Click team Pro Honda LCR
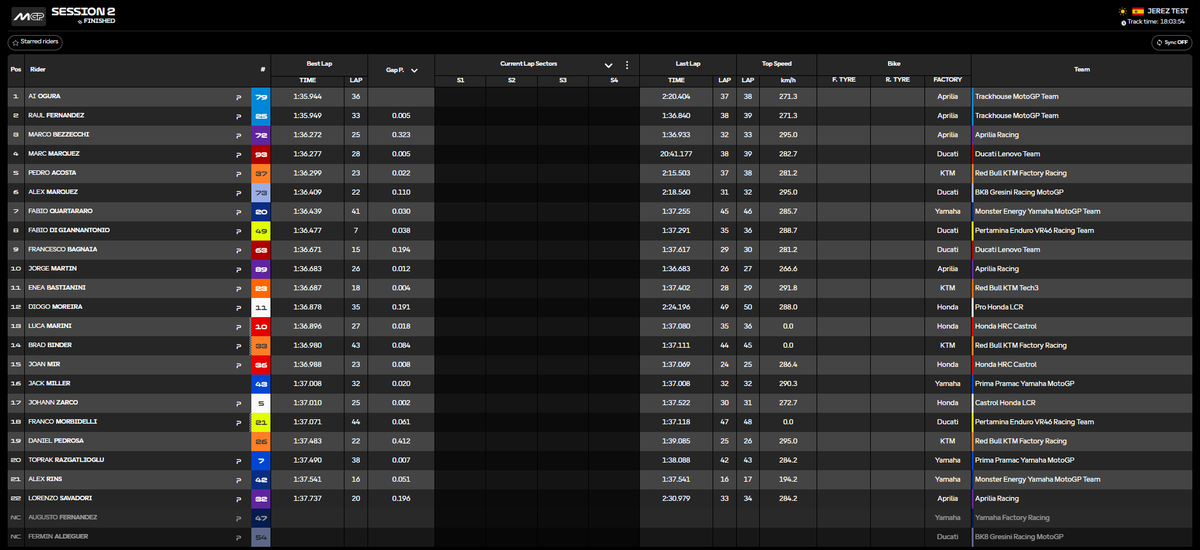Screen dimensions: 1200x550 [1000, 307]
